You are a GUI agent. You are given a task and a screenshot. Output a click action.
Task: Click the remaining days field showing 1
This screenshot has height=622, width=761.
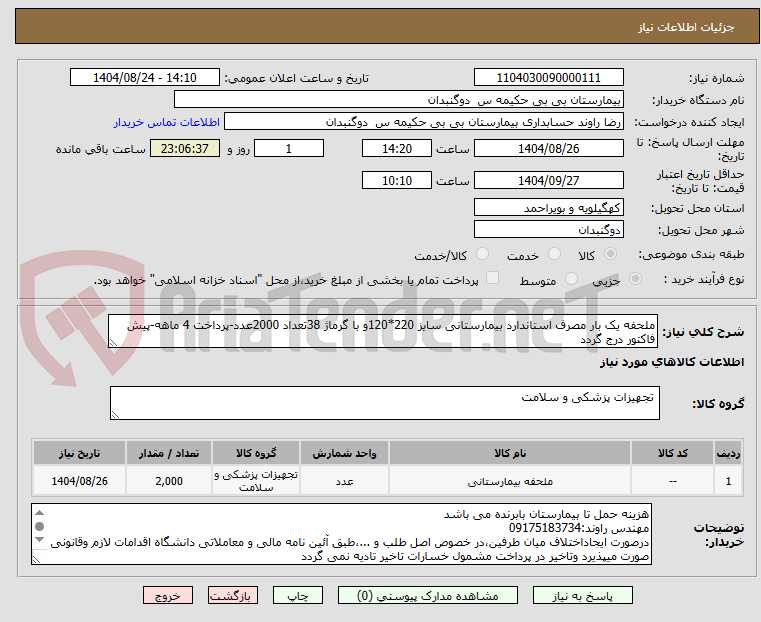289,148
